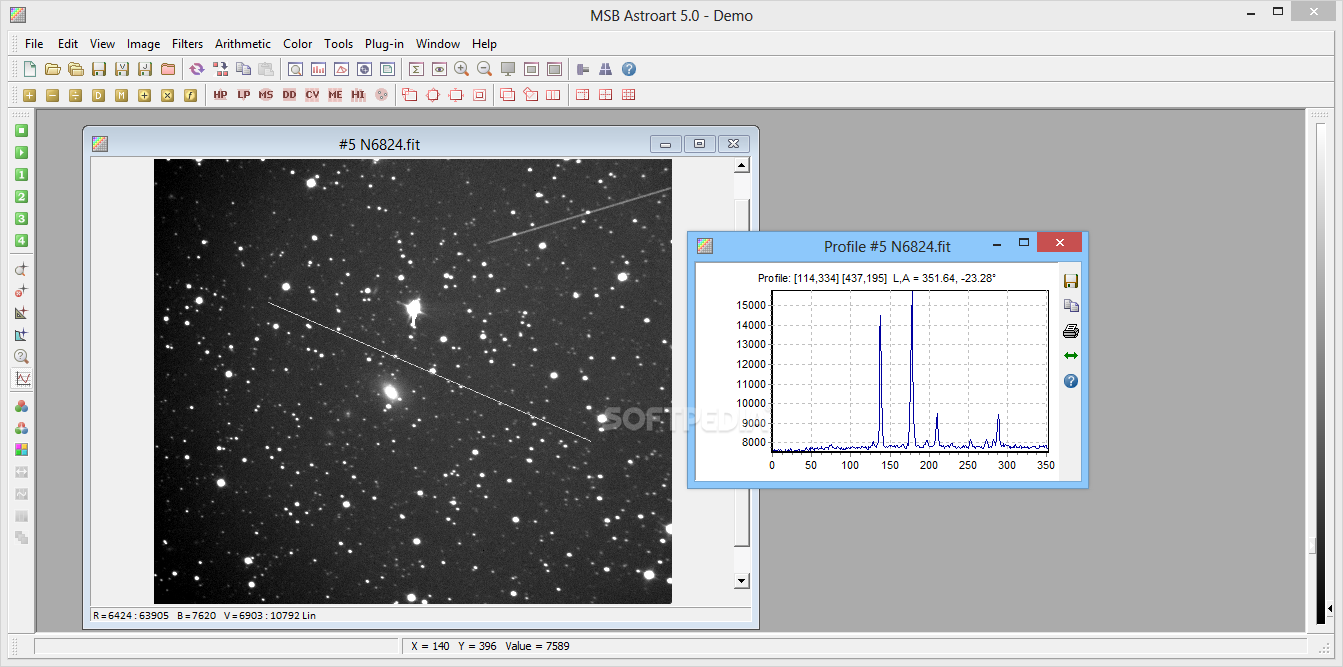This screenshot has width=1343, height=667.
Task: Click the binoculars icon in toolbar
Action: [x=606, y=69]
